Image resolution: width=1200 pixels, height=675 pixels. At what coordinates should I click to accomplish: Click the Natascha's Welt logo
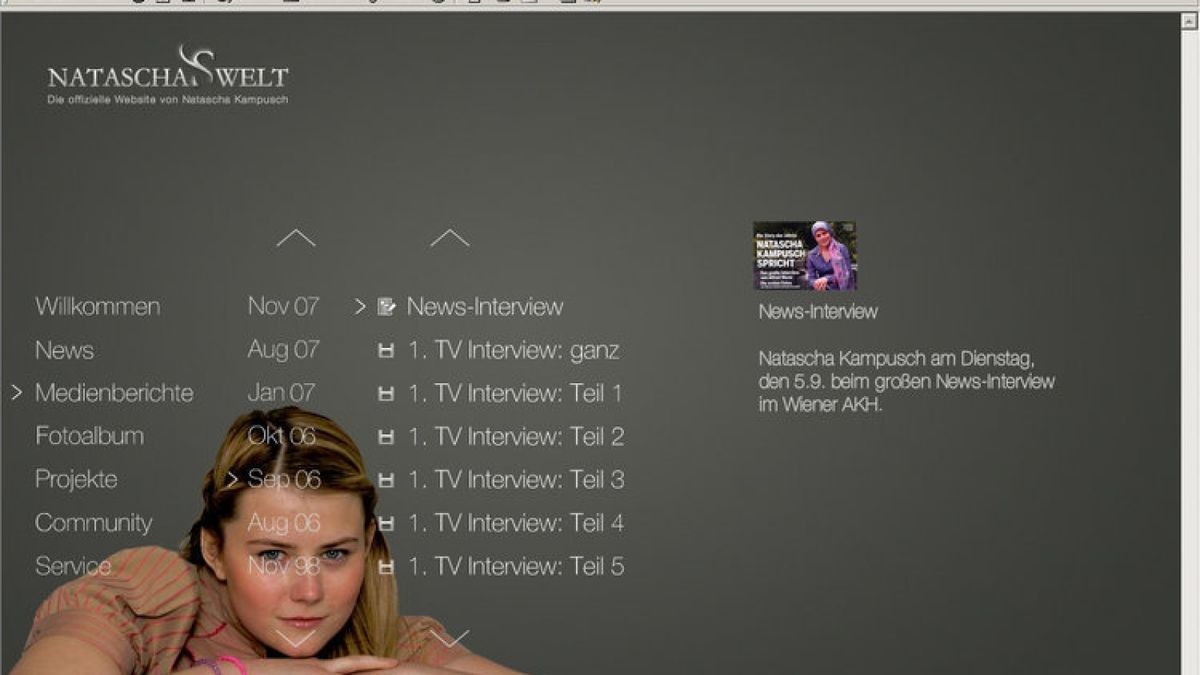coord(168,76)
